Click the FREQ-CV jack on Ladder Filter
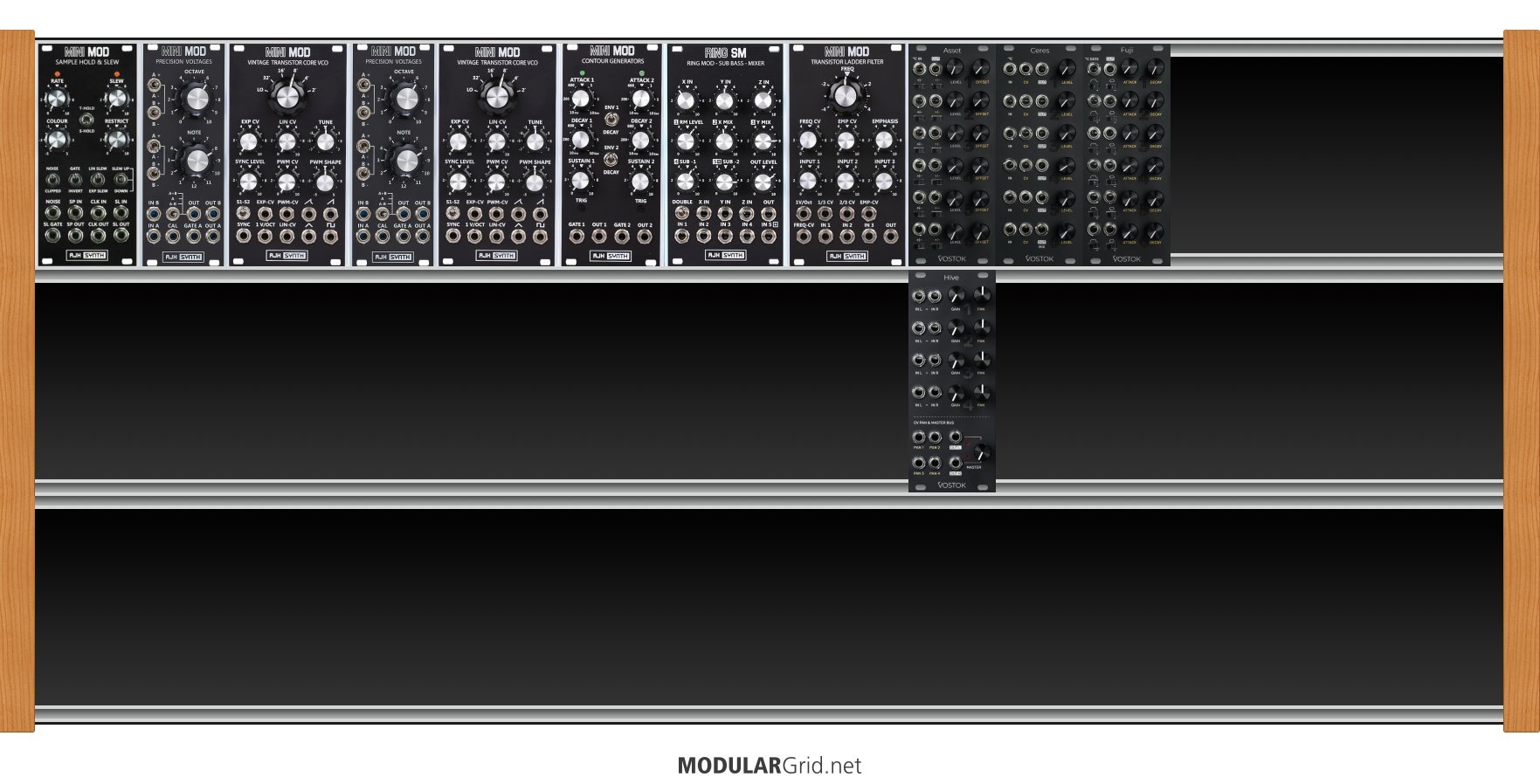 [804, 236]
